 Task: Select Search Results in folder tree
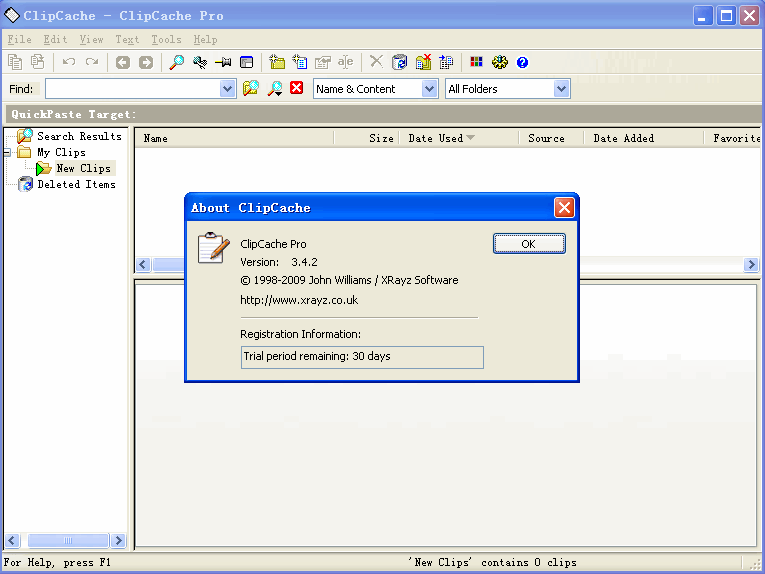[79, 137]
